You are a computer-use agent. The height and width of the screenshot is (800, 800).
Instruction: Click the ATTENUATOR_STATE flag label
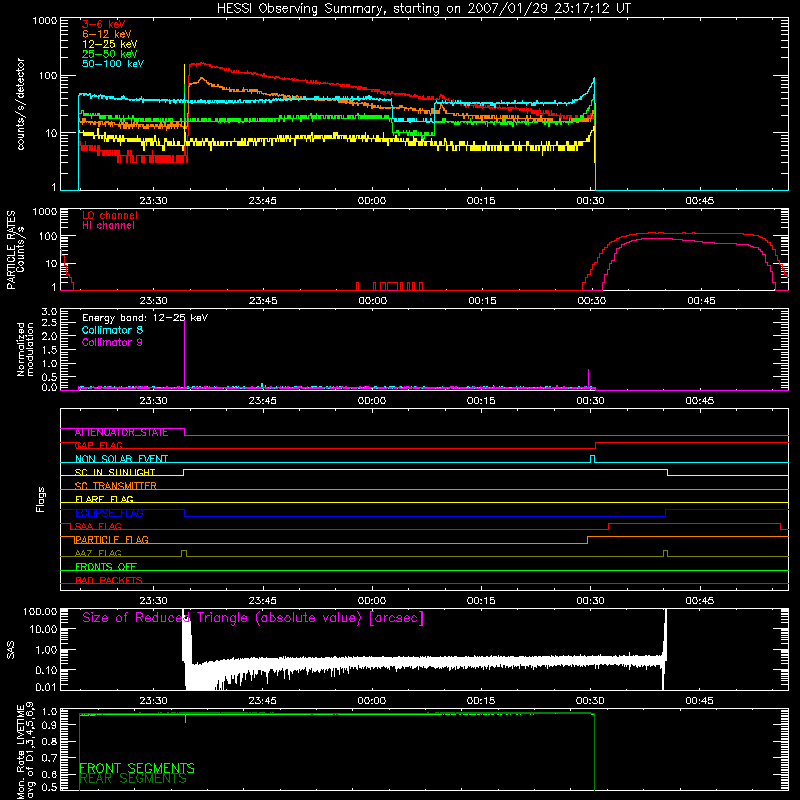coord(121,433)
